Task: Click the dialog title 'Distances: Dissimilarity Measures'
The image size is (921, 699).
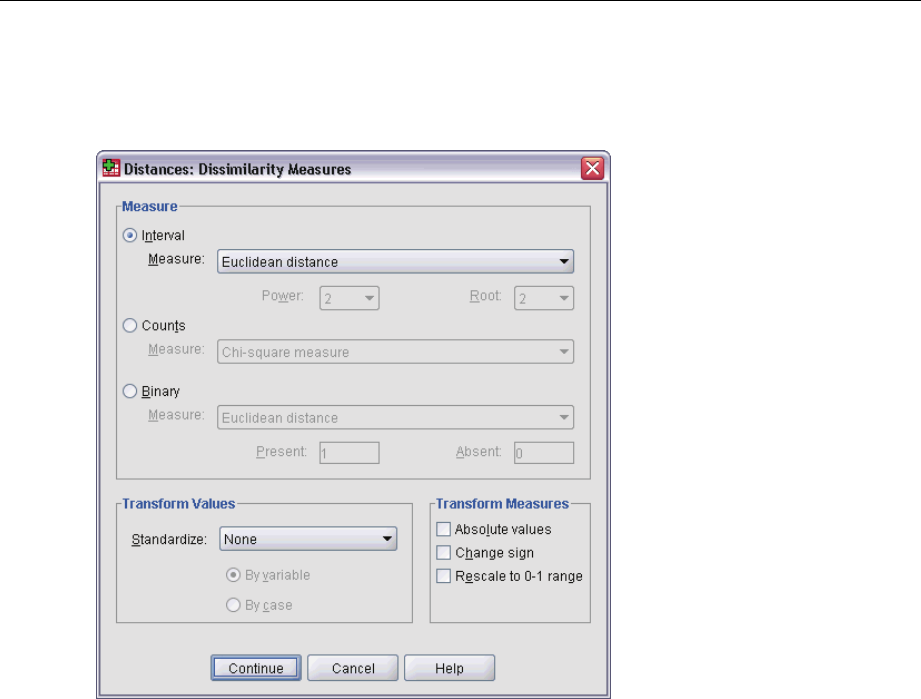Action: click(x=237, y=169)
